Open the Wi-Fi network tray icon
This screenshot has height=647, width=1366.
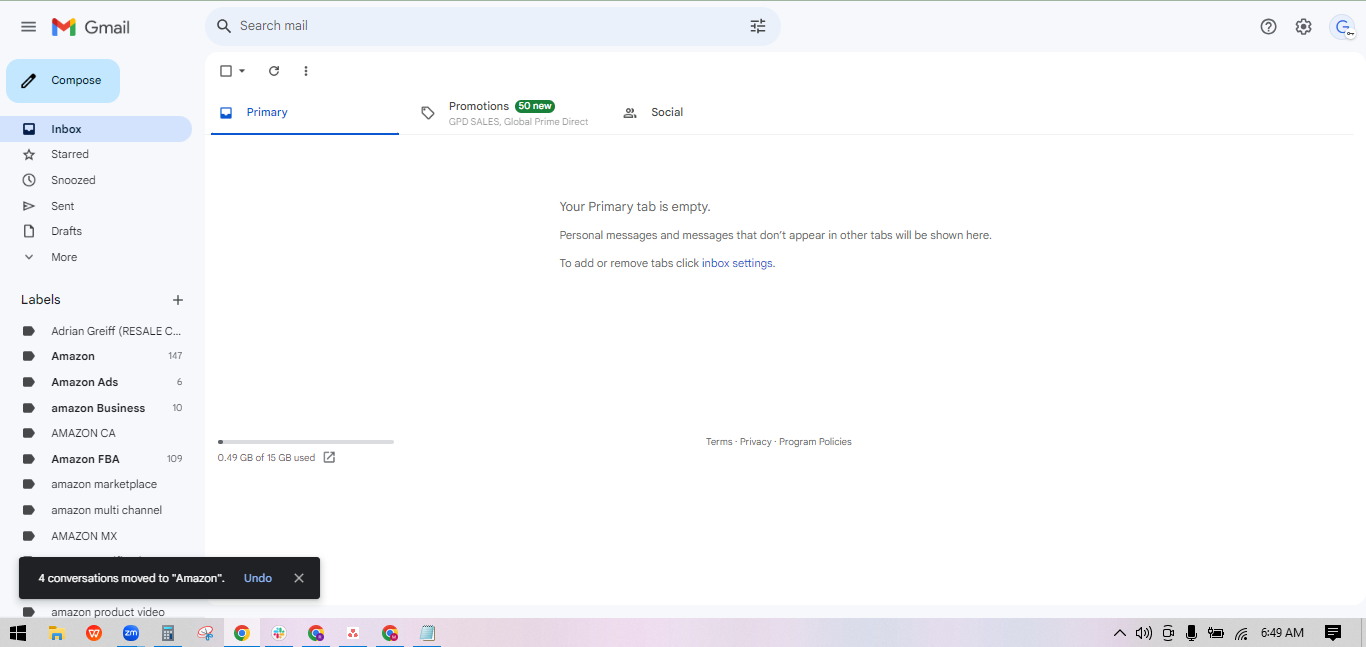coord(1241,633)
